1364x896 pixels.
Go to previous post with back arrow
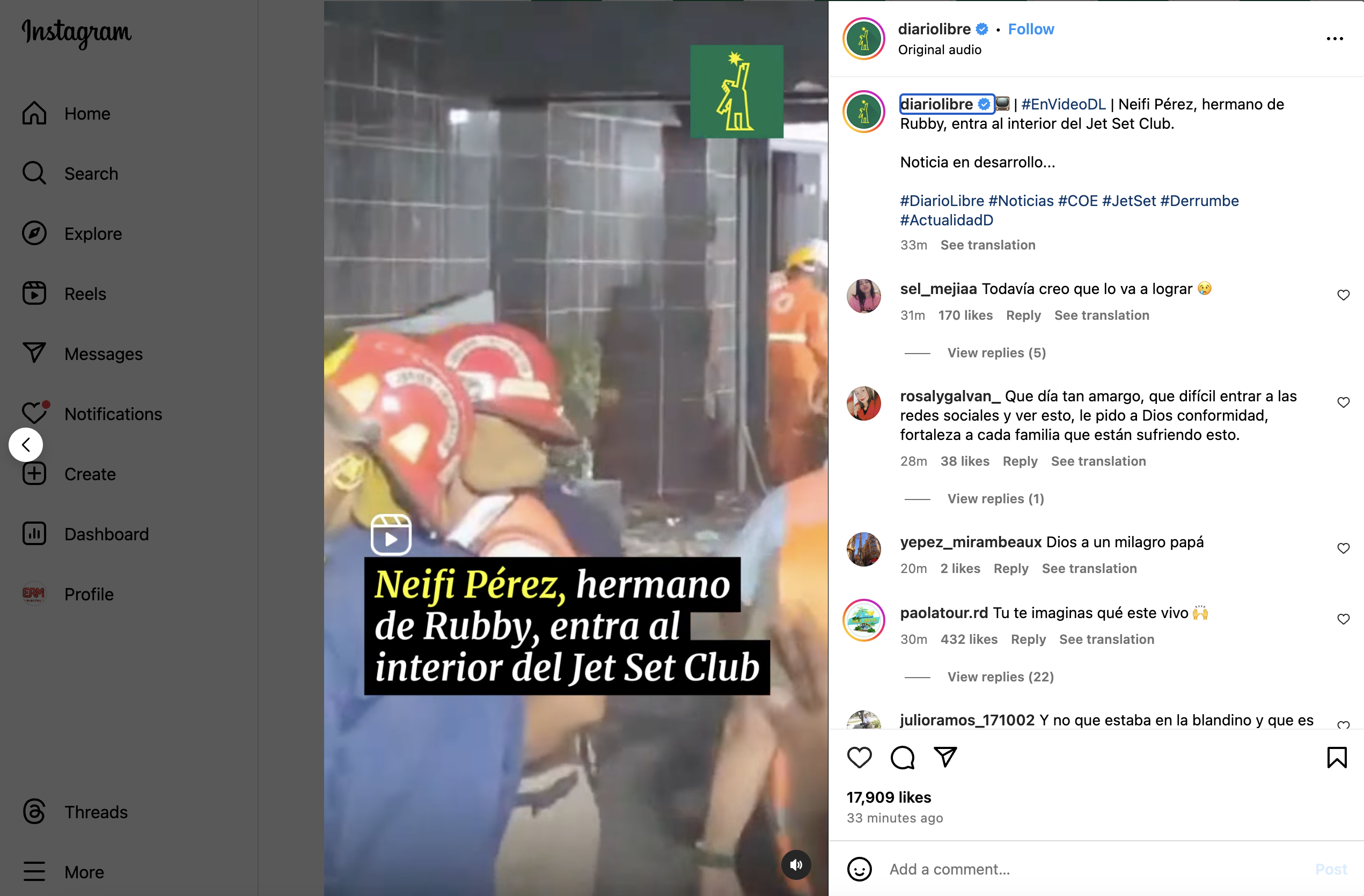26,445
